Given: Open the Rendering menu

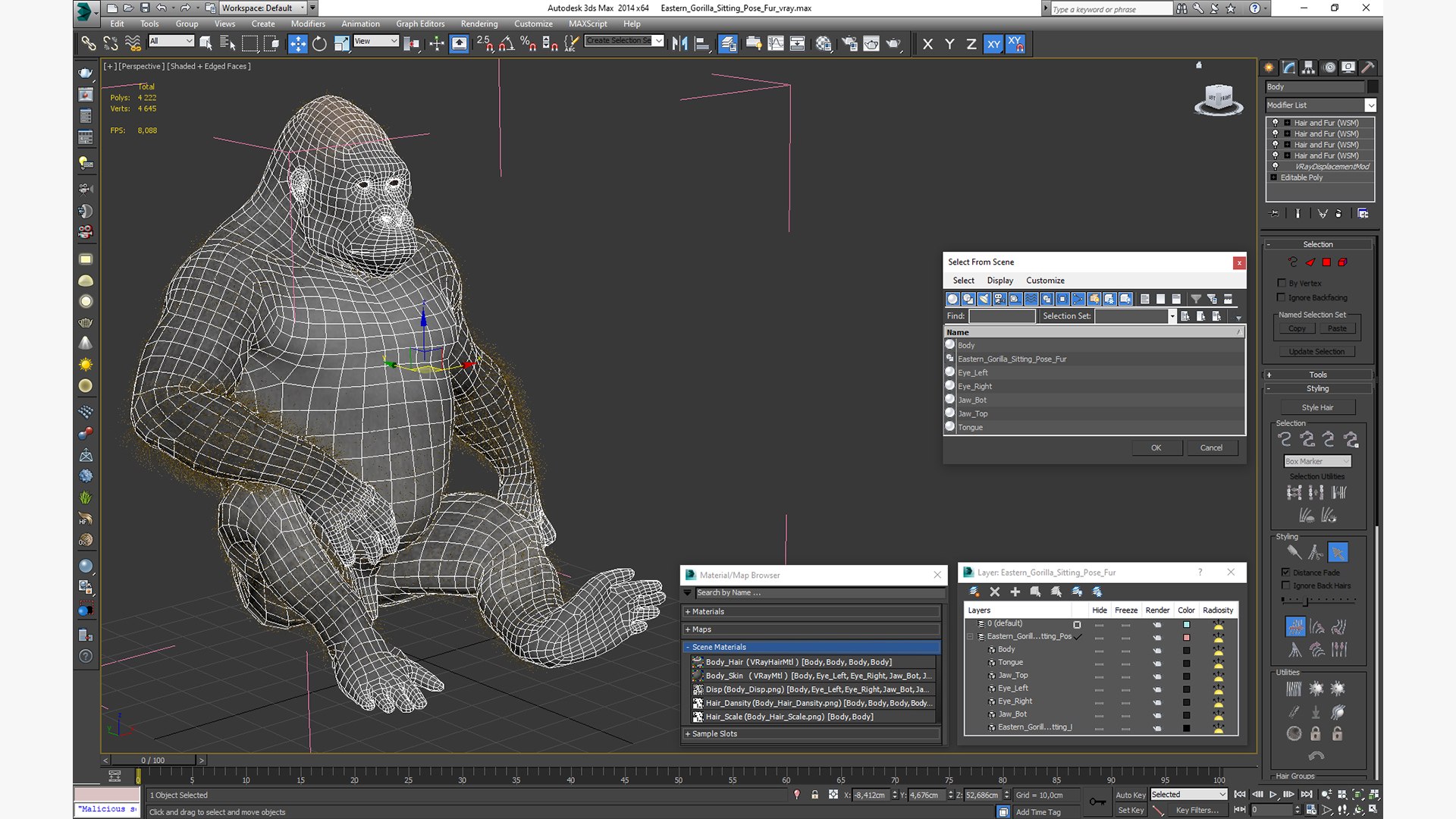Looking at the screenshot, I should [x=479, y=24].
